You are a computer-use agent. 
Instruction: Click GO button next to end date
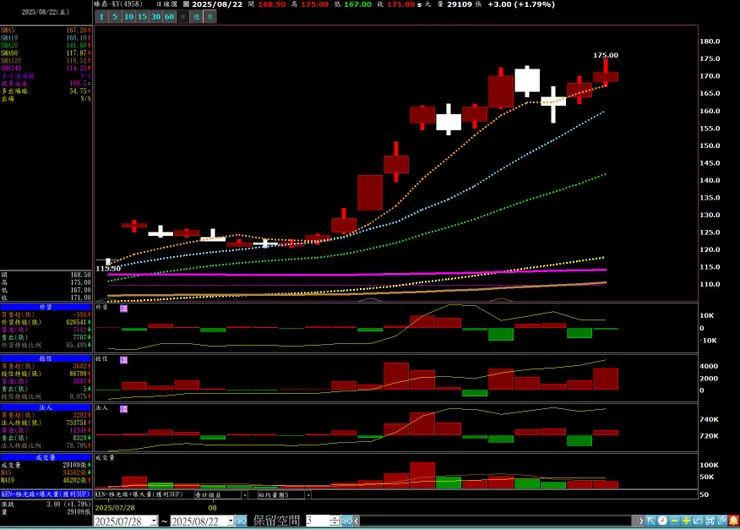[241, 521]
